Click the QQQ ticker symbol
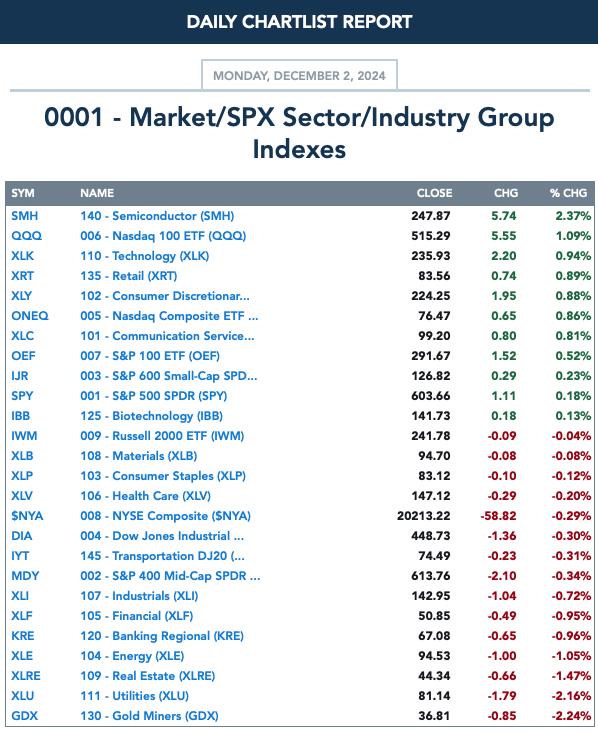Image resolution: width=598 pixels, height=732 pixels. (27, 236)
